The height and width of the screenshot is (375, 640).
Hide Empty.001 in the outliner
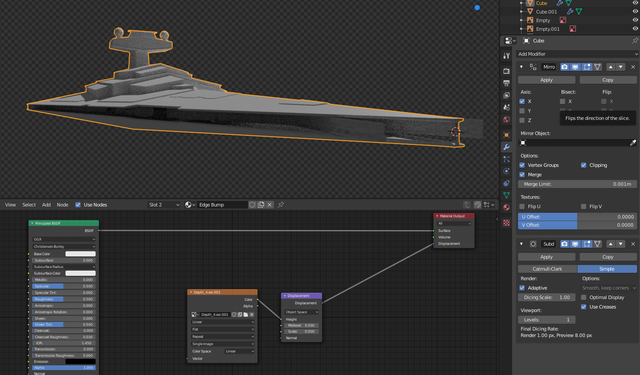coord(635,29)
